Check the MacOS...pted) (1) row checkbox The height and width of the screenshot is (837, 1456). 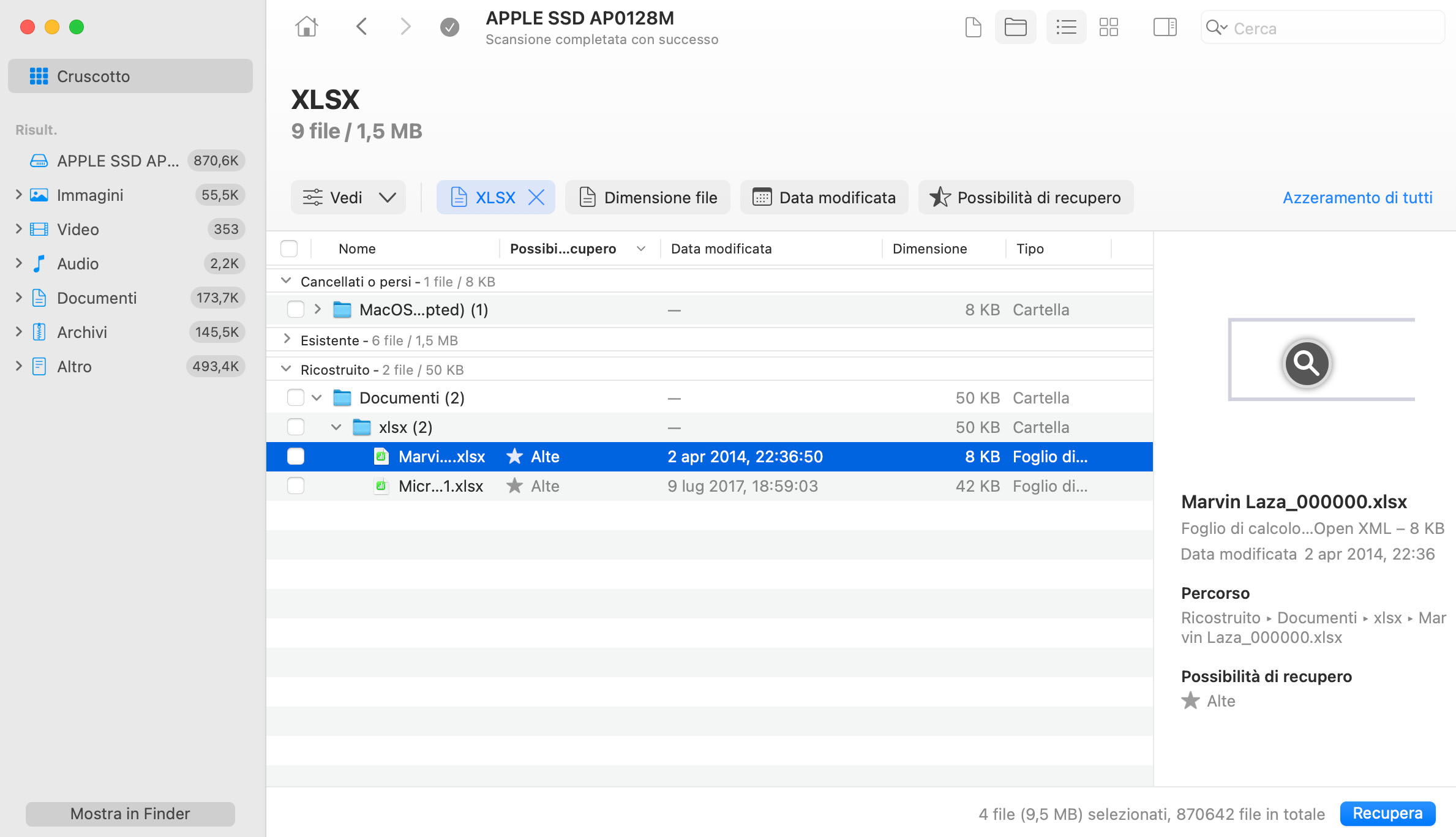(296, 309)
